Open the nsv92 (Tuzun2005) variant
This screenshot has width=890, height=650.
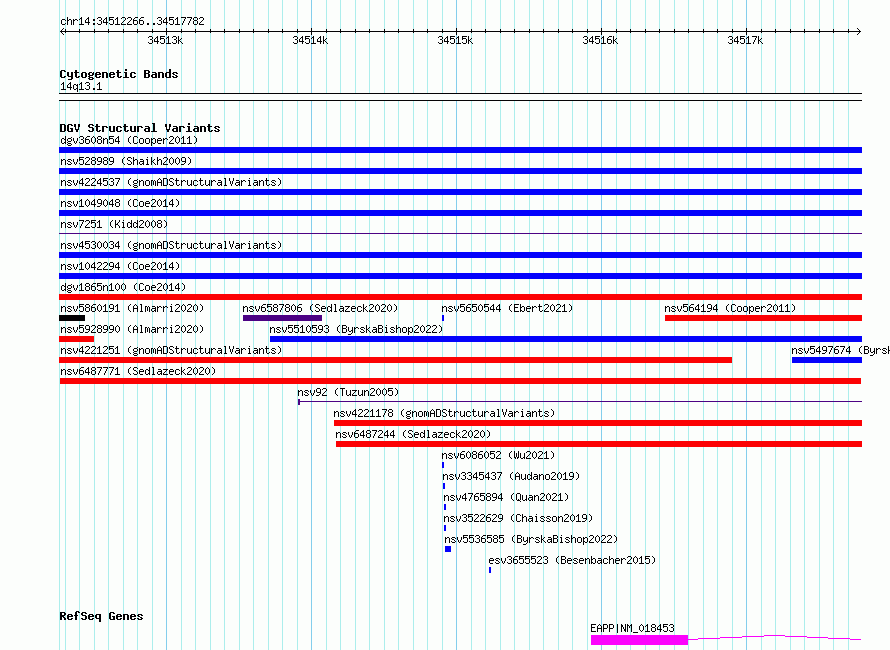[x=348, y=392]
